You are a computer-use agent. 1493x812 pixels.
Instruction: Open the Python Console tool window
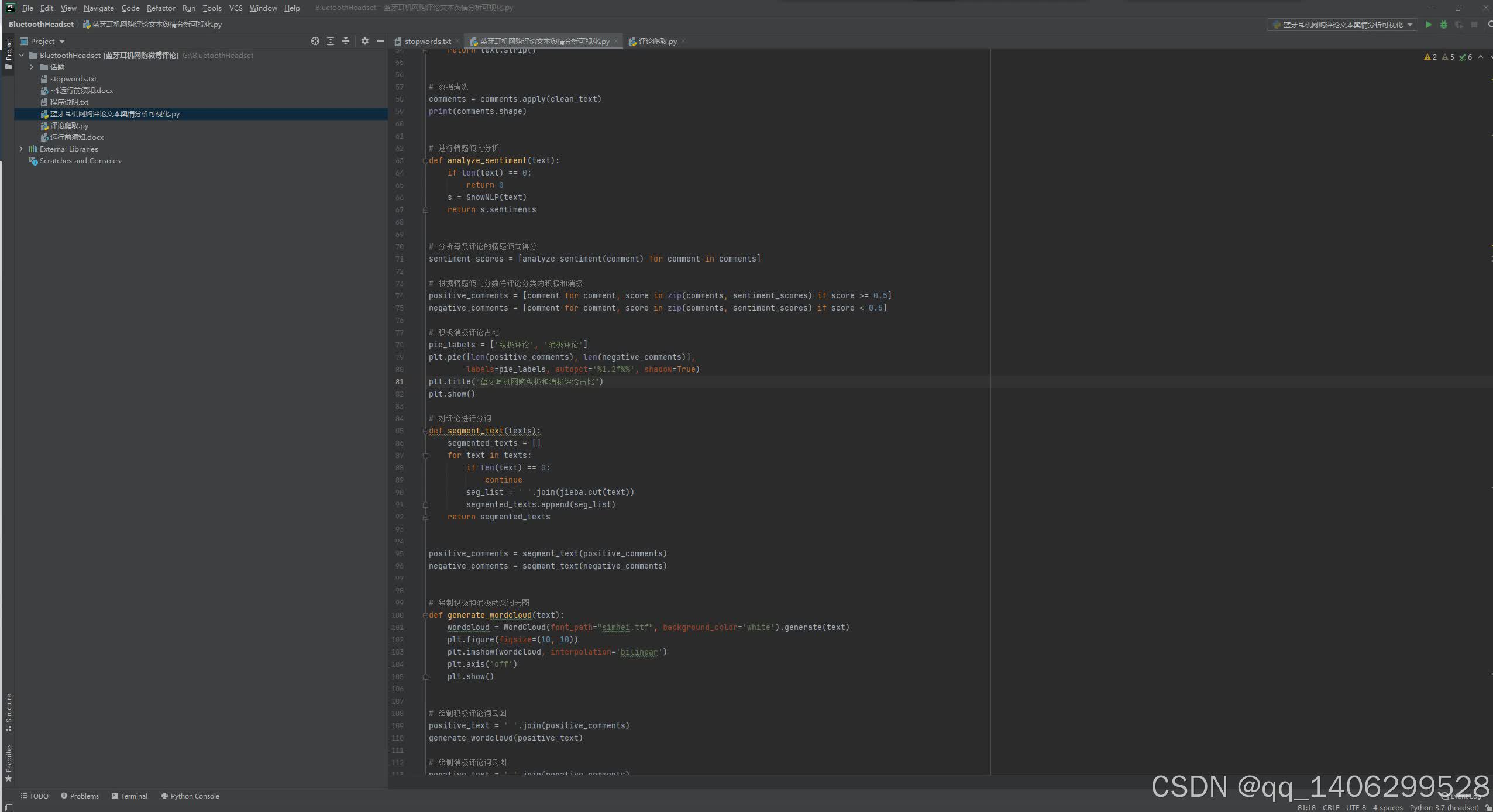pos(190,796)
